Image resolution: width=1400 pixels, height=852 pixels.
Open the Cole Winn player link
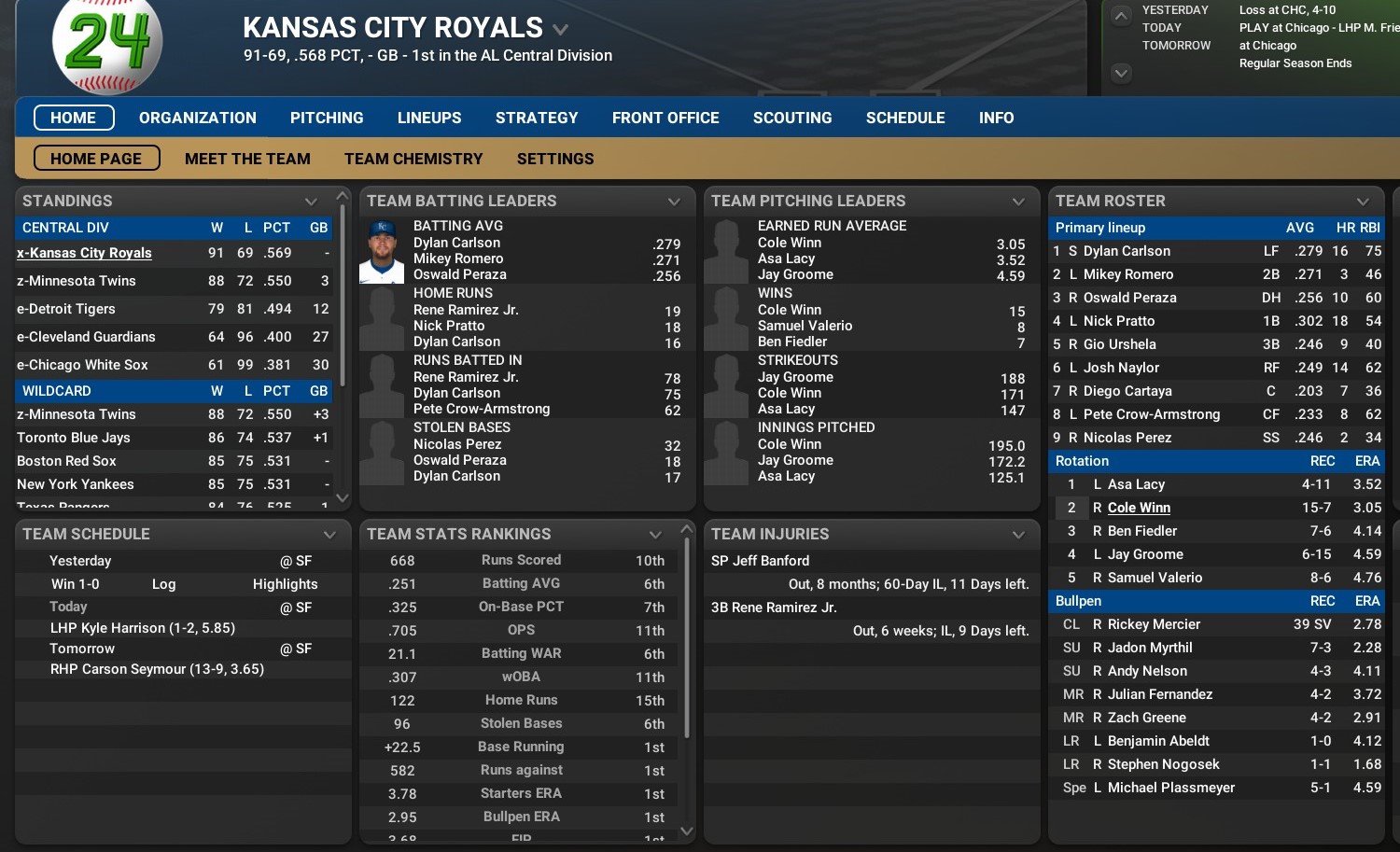tap(1139, 508)
